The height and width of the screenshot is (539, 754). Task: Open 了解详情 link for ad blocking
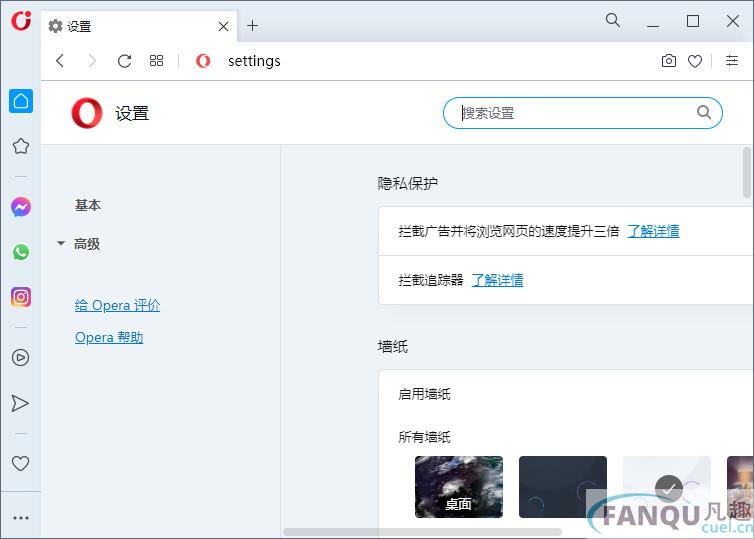[653, 231]
